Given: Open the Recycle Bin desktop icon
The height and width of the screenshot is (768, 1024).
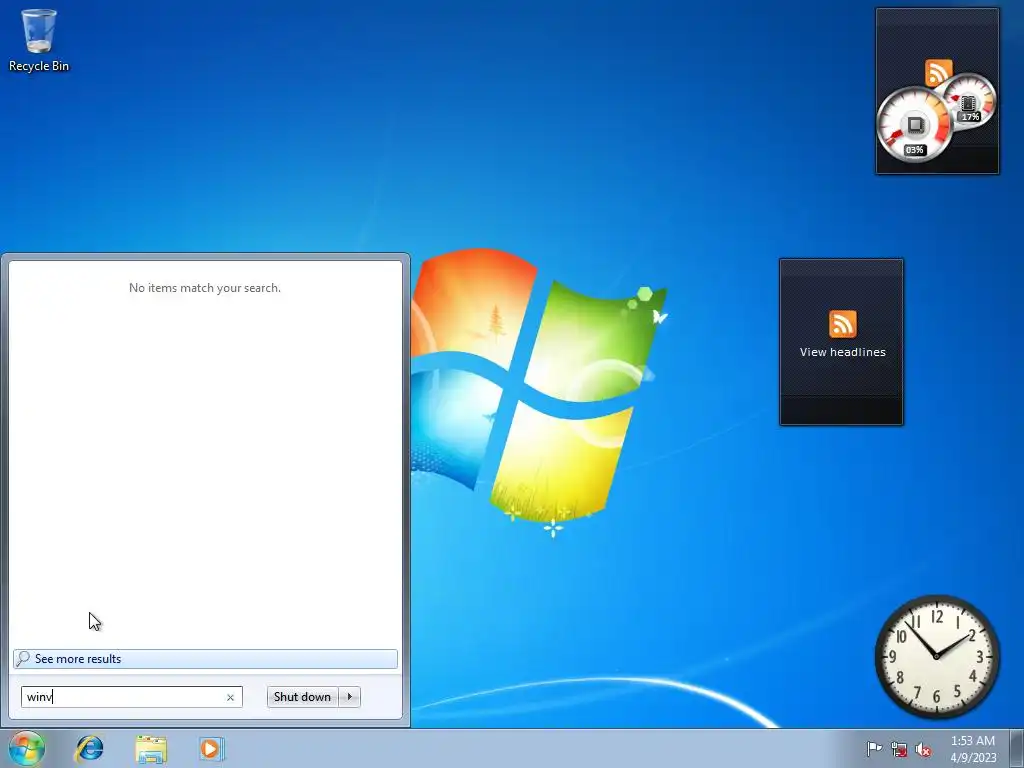Looking at the screenshot, I should (x=39, y=40).
